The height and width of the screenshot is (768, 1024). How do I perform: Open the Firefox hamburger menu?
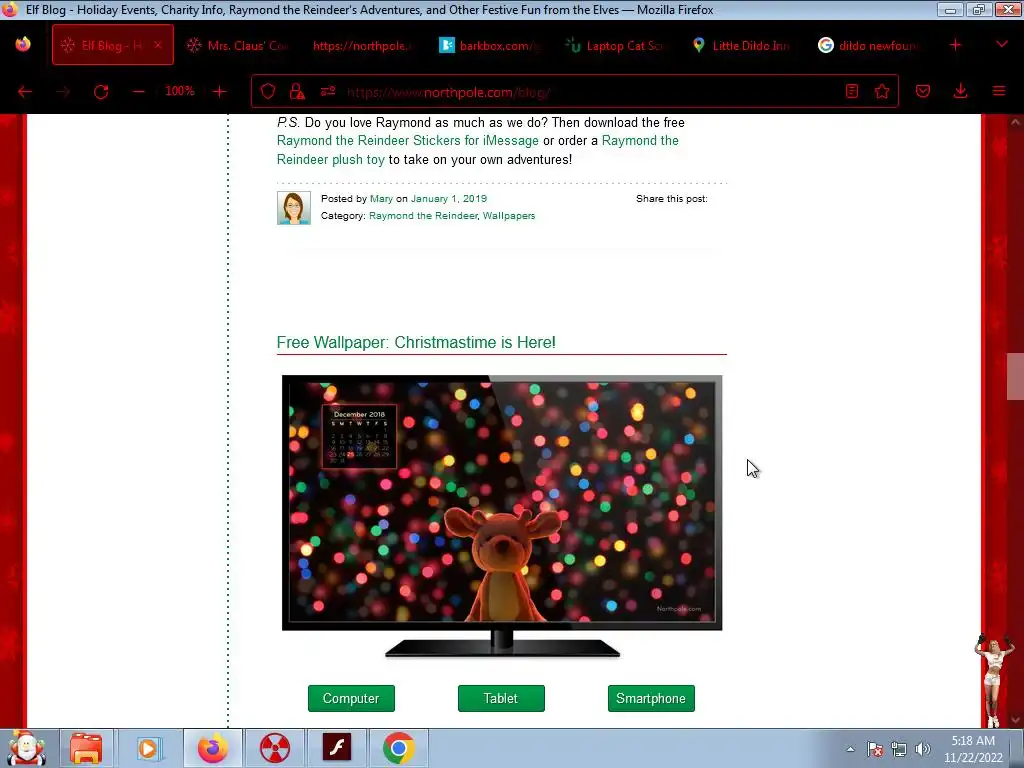tap(999, 91)
